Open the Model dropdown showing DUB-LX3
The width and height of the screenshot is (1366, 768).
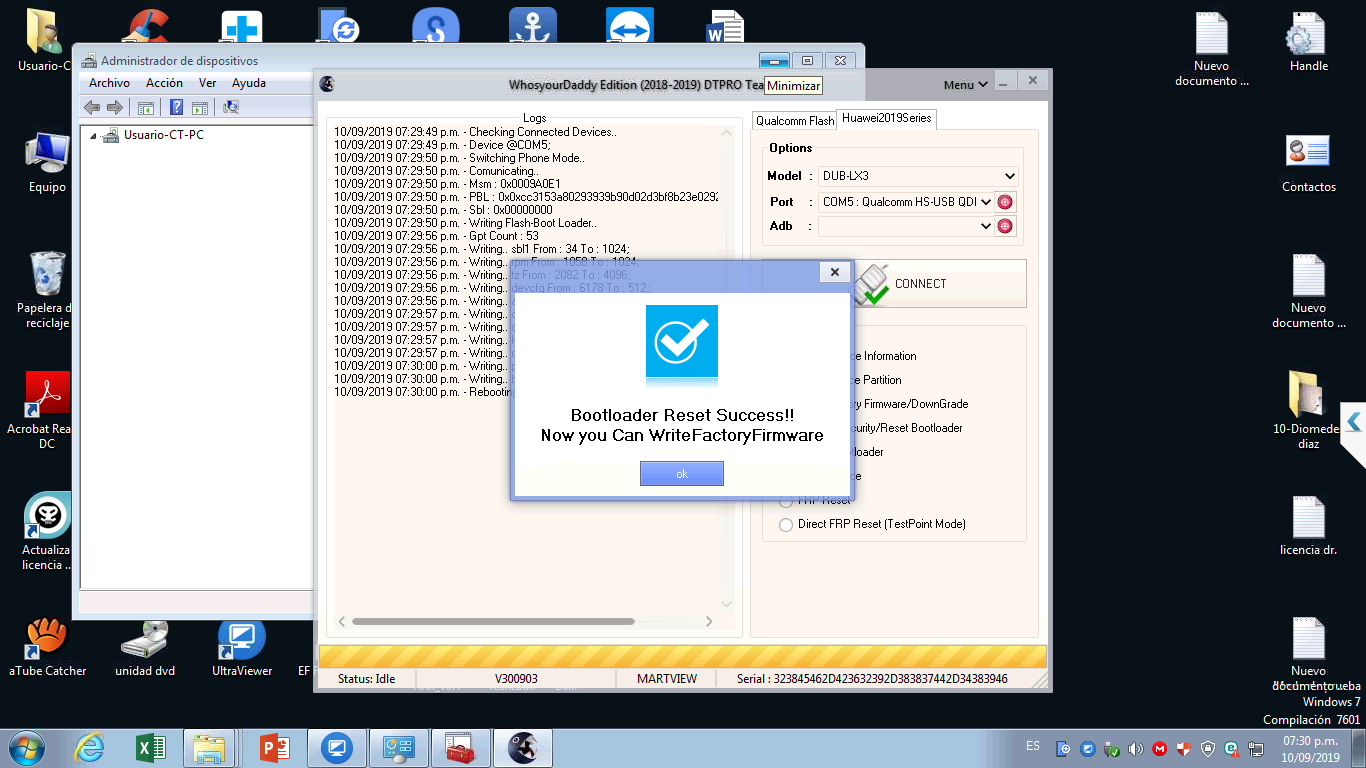[x=918, y=176]
